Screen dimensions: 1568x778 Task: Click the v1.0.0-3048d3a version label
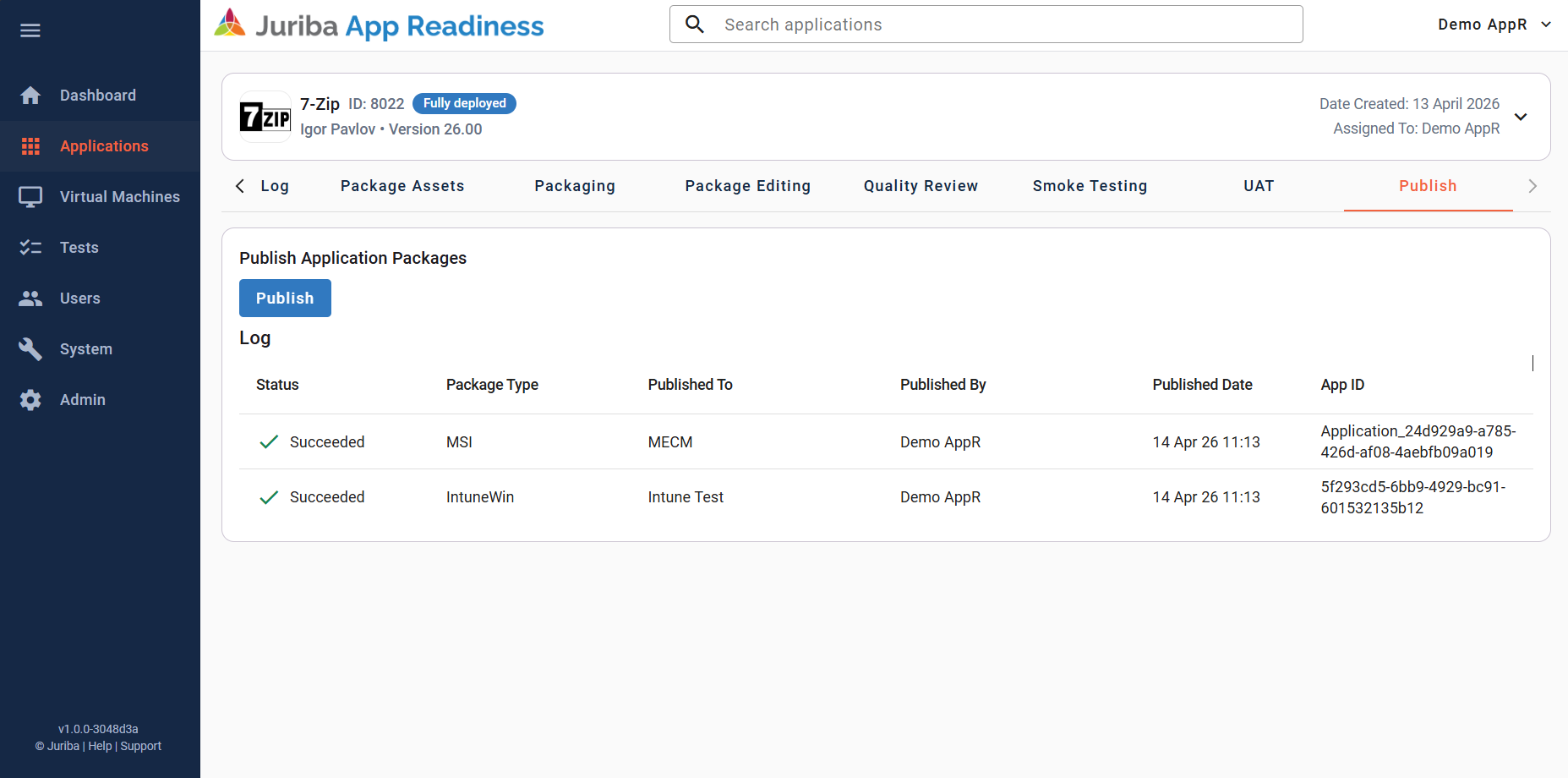click(98, 729)
